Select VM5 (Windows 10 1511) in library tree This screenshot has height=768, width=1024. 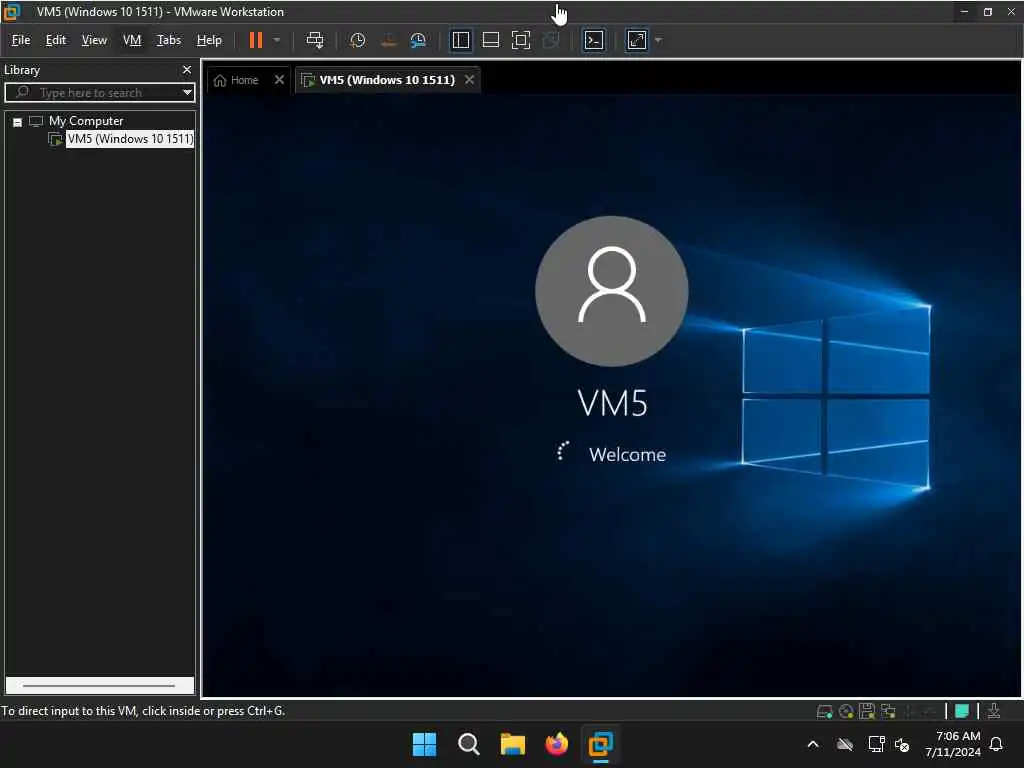131,139
